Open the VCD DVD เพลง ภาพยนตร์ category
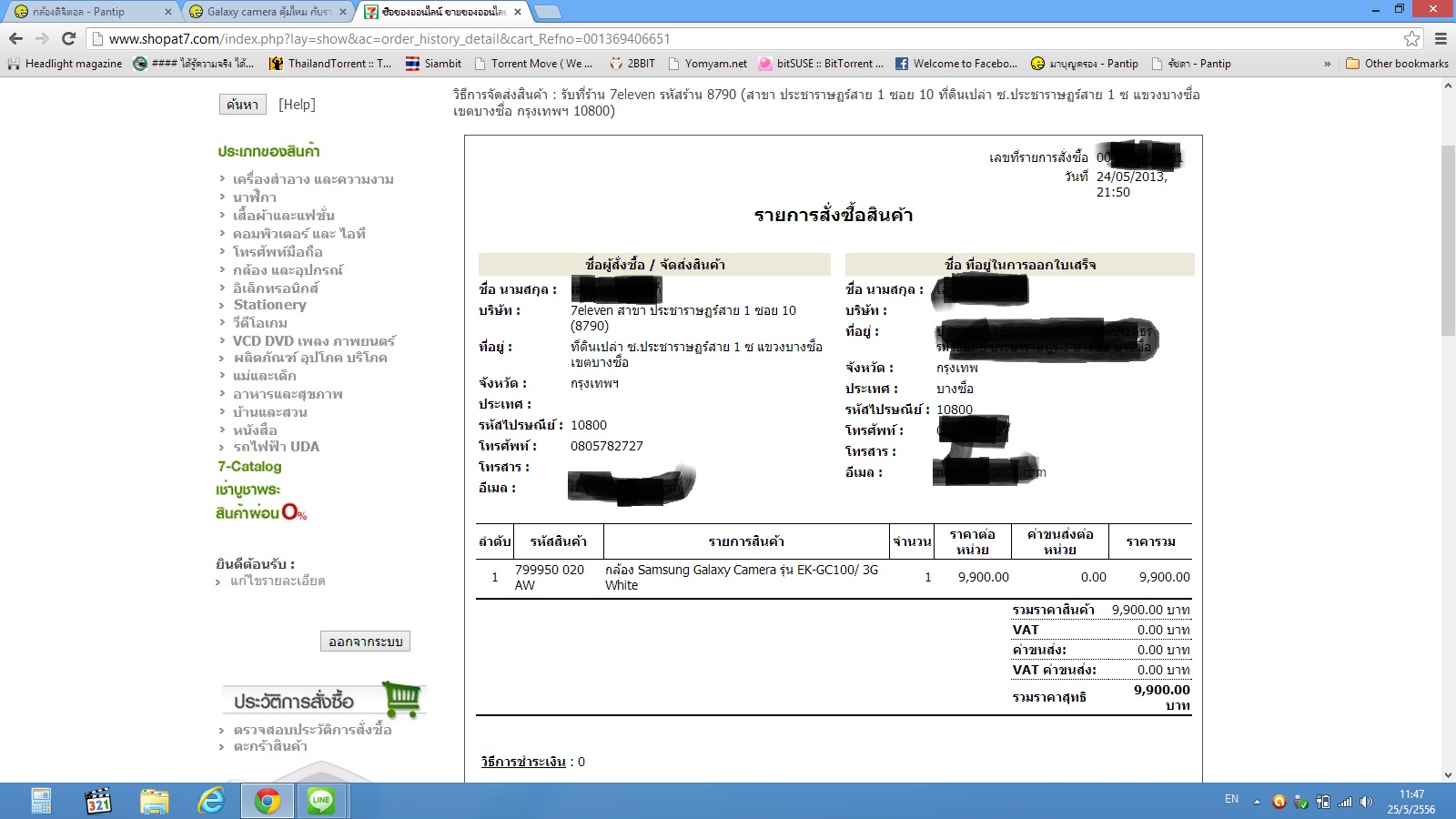1456x819 pixels. click(x=314, y=341)
